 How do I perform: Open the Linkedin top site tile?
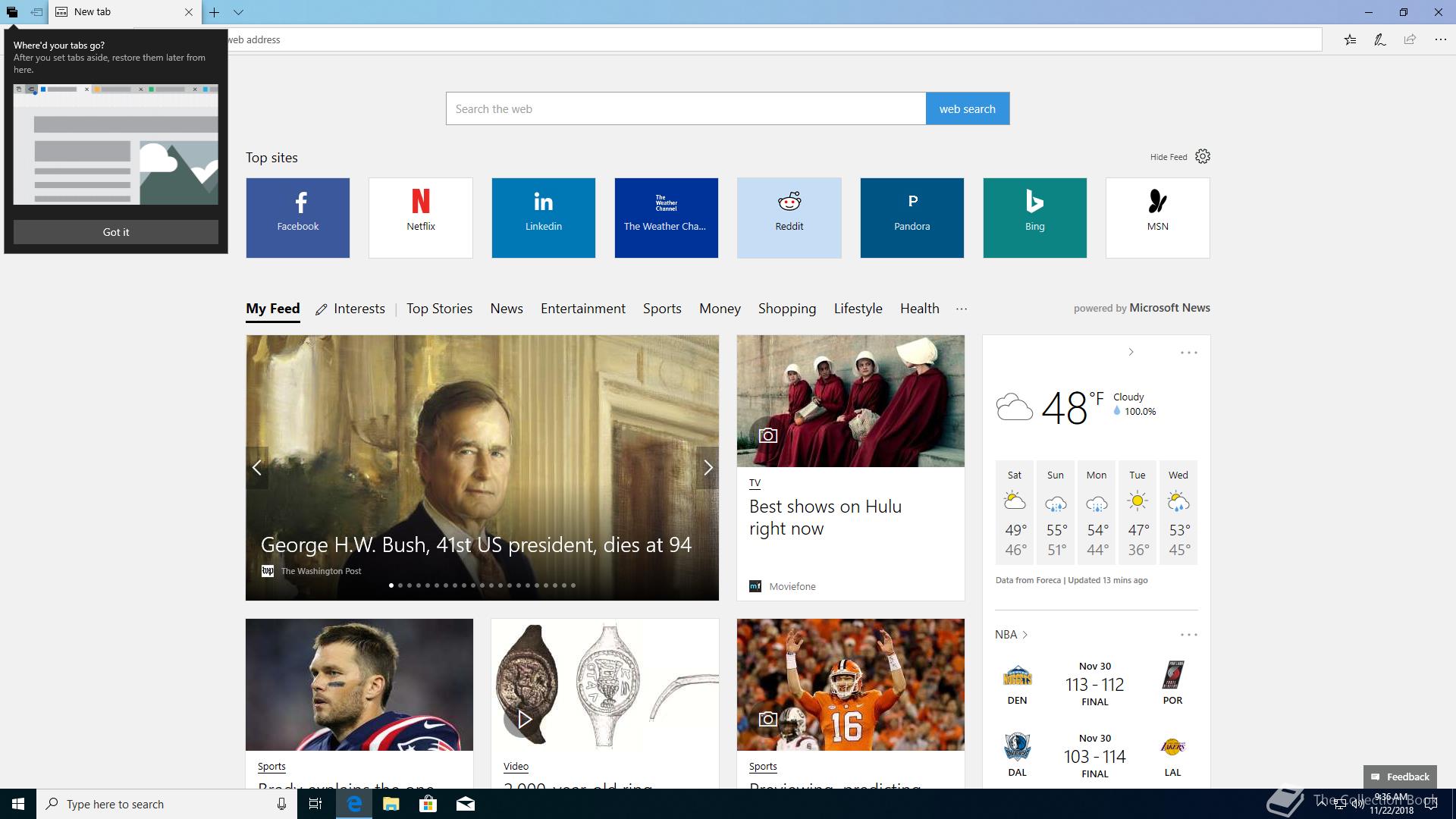click(x=544, y=218)
